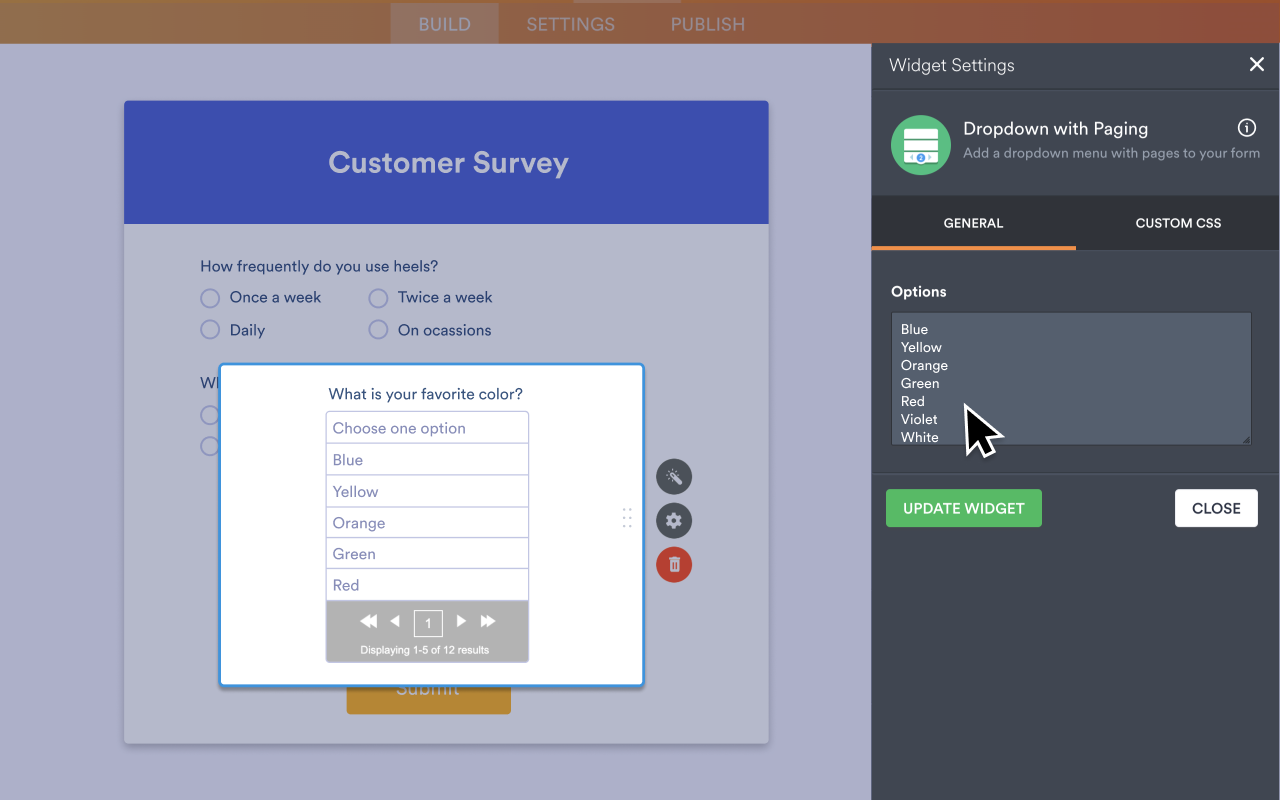Image resolution: width=1280 pixels, height=800 pixels.
Task: Click the UPDATE WIDGET button
Action: pyautogui.click(x=963, y=508)
